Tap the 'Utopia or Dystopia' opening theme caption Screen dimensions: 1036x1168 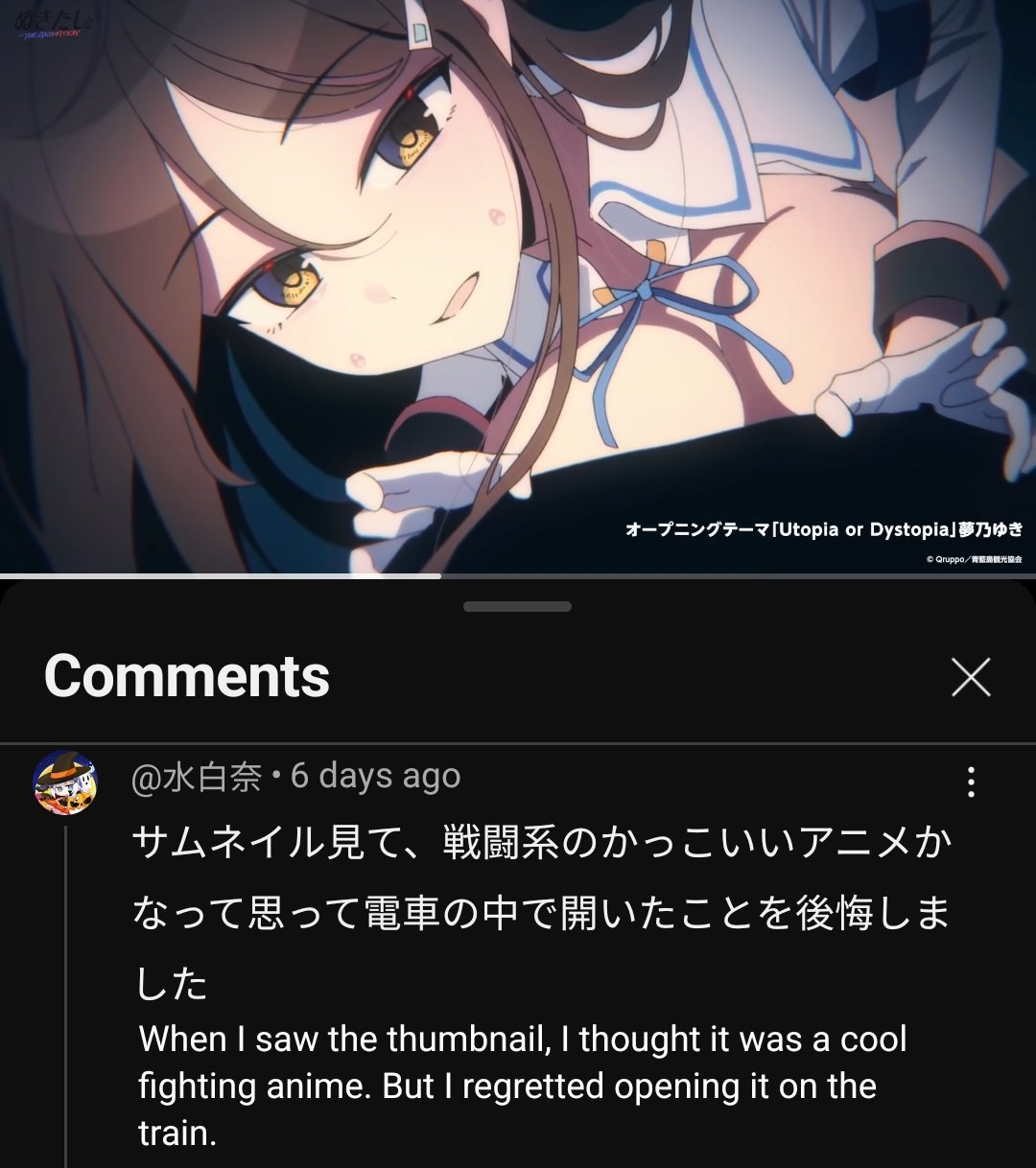tap(824, 529)
